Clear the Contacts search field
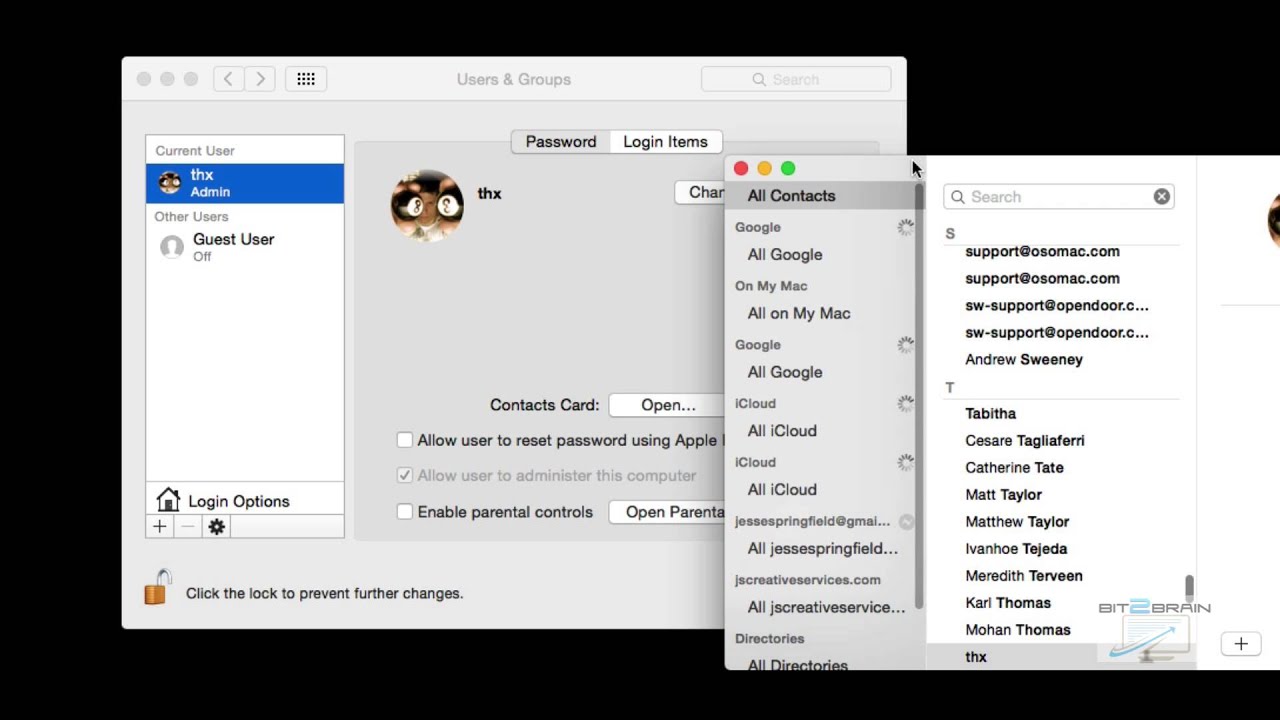1280x720 pixels. [x=1161, y=197]
